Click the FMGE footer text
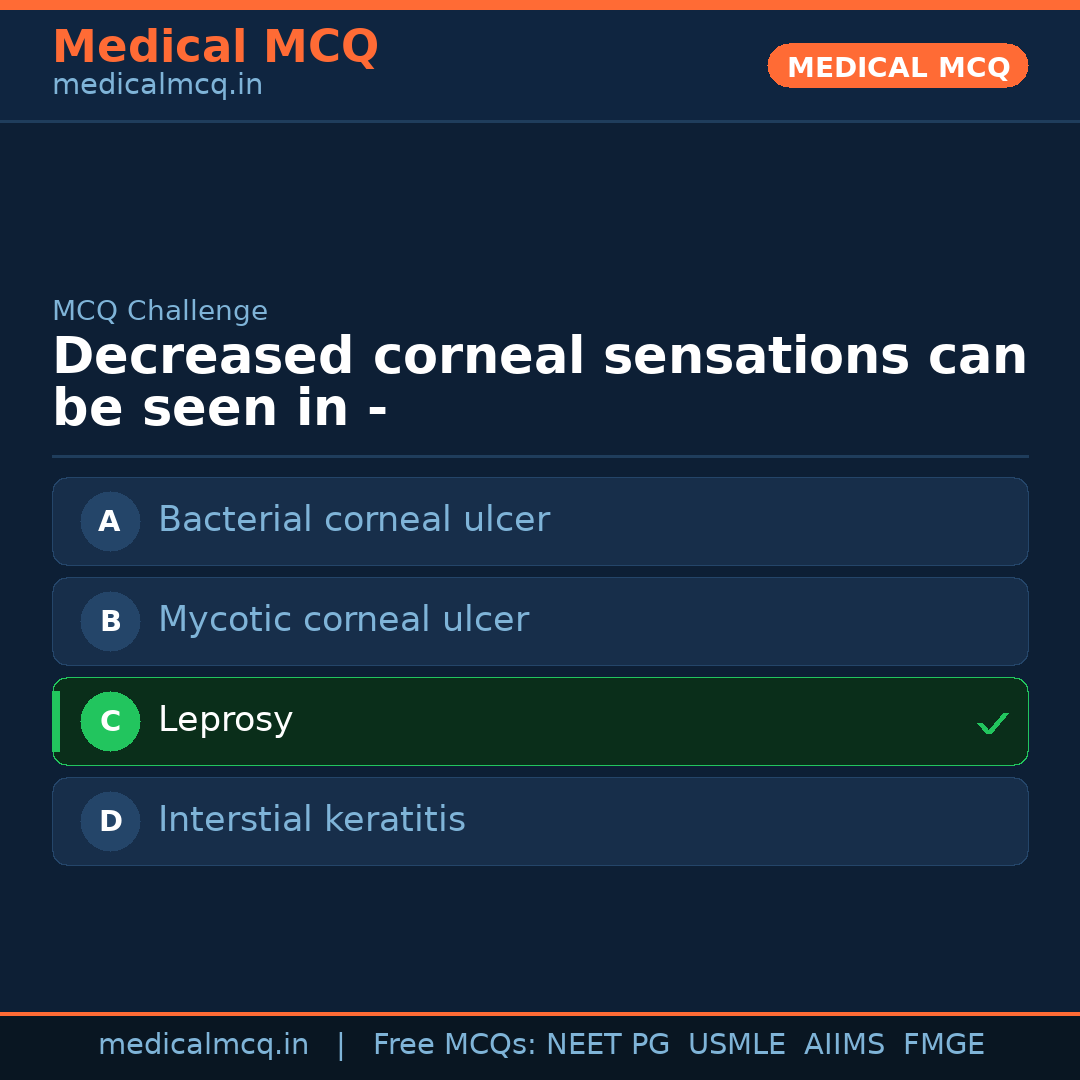 click(943, 1045)
